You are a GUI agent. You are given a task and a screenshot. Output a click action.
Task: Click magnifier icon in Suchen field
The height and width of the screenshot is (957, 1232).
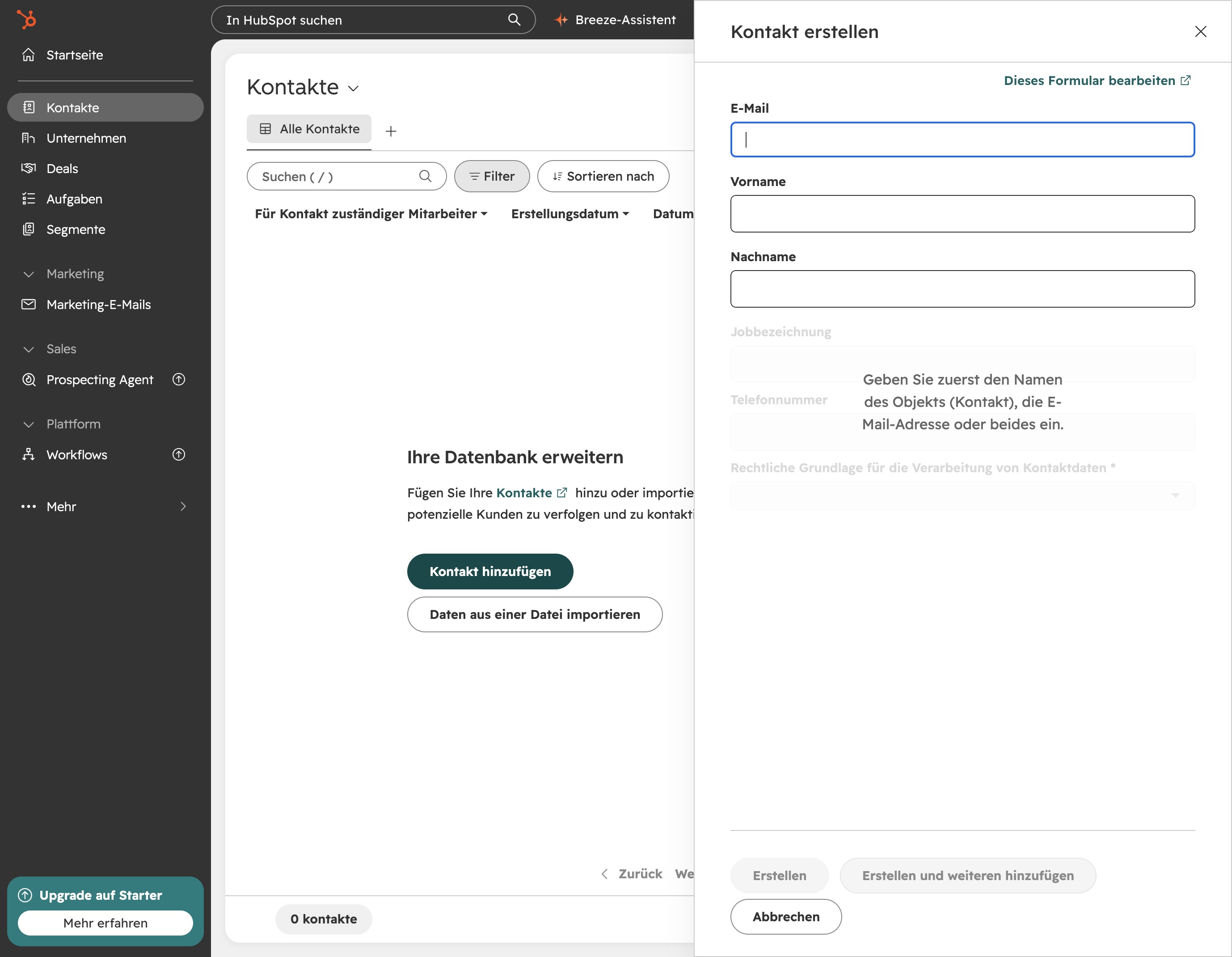click(425, 177)
